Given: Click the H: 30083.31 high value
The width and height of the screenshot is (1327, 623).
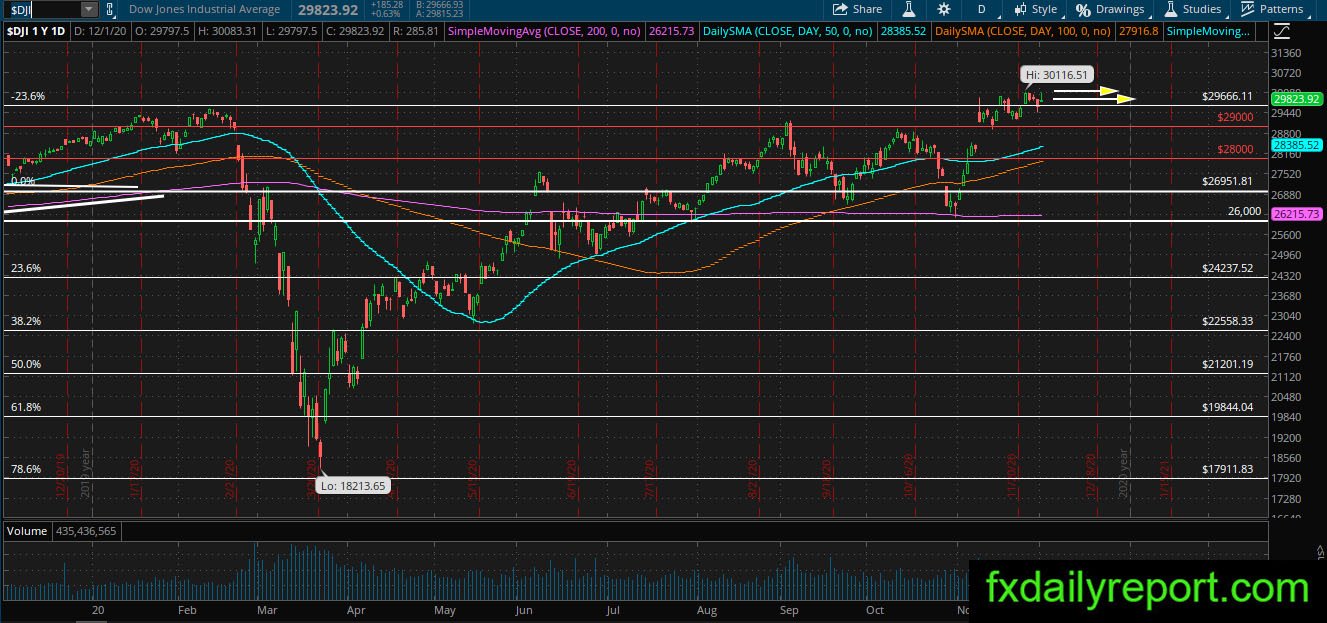Looking at the screenshot, I should (x=229, y=32).
